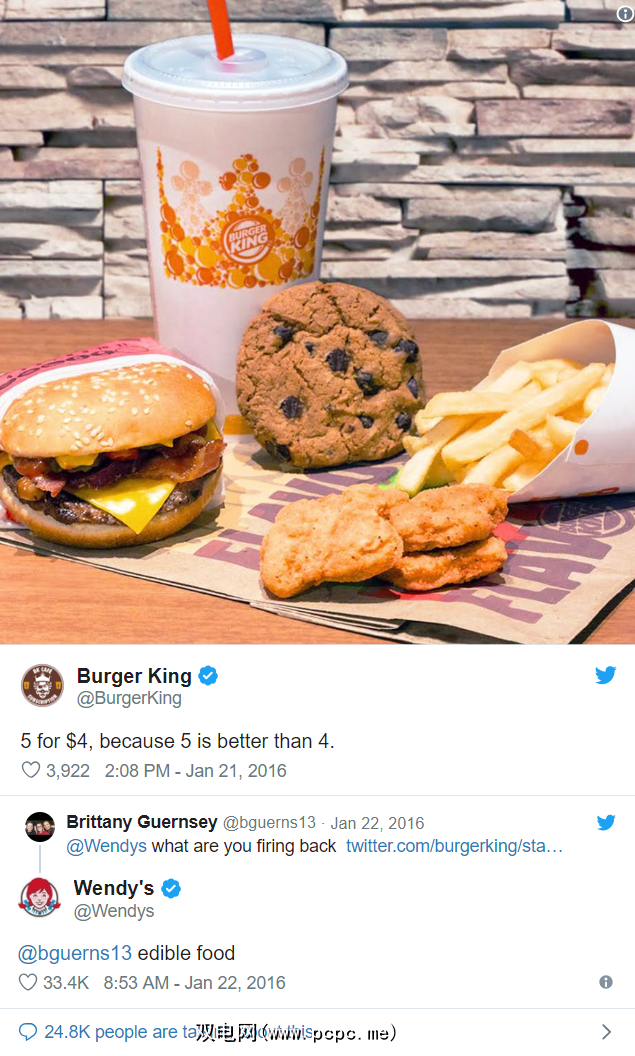Click Burger King's verified badge
This screenshot has height=1056, width=635.
208,675
